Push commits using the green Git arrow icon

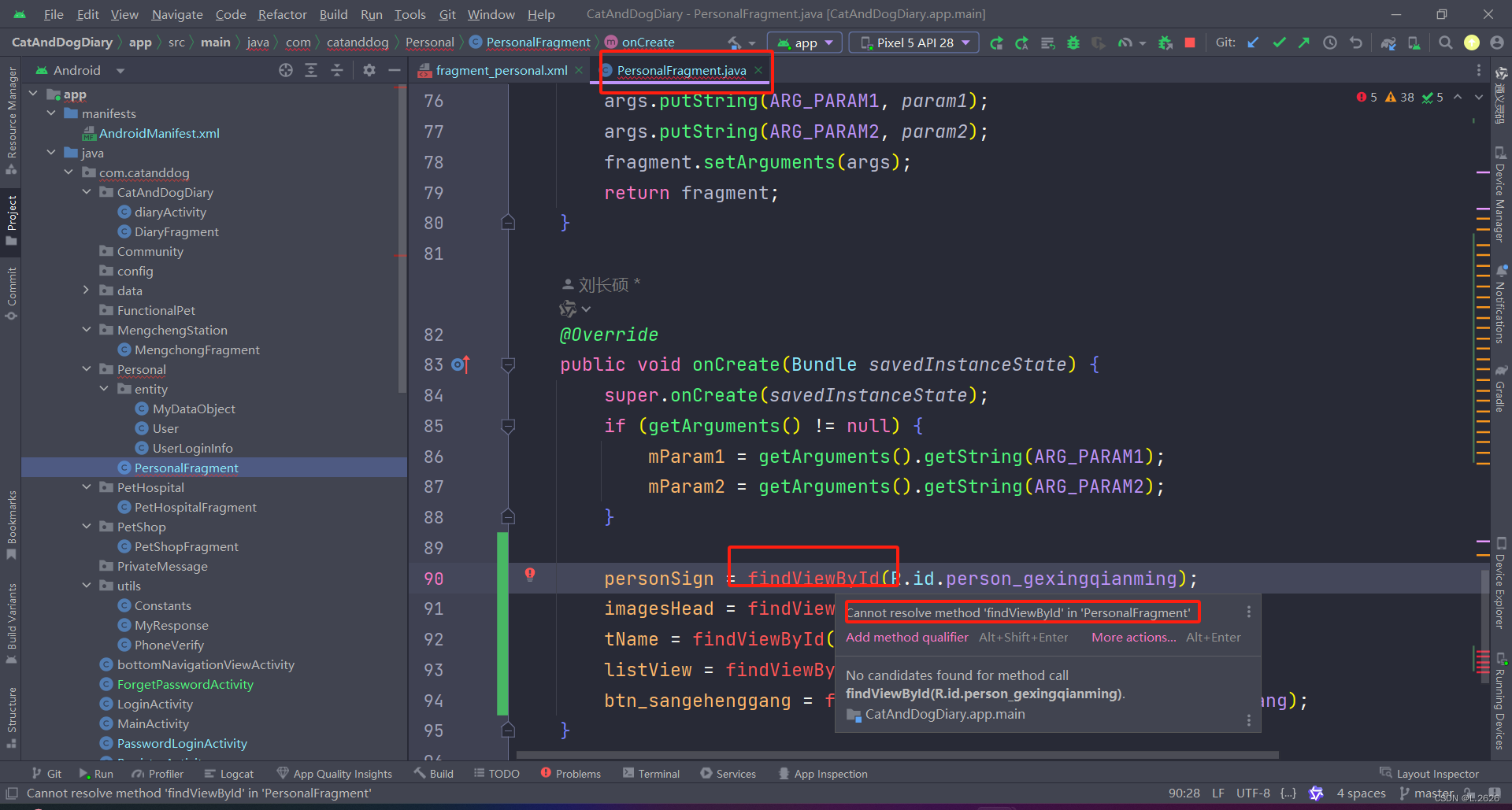pyautogui.click(x=1304, y=43)
